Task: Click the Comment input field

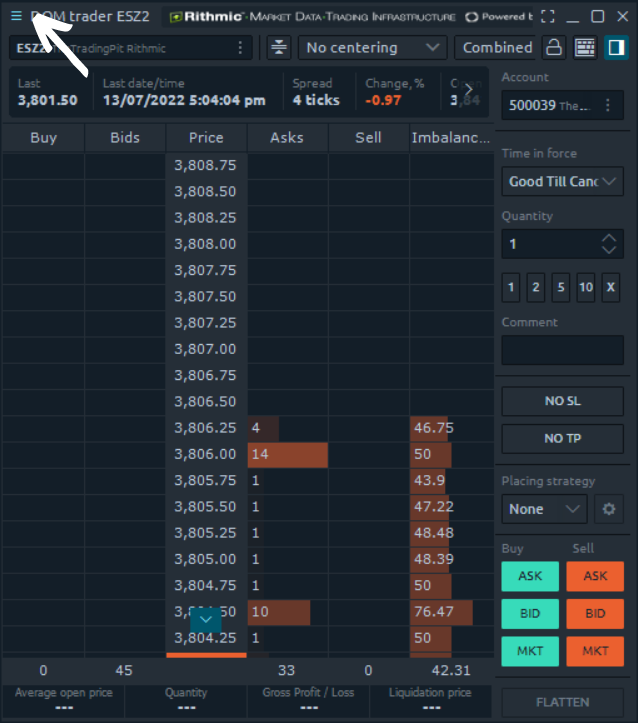Action: 562,350
